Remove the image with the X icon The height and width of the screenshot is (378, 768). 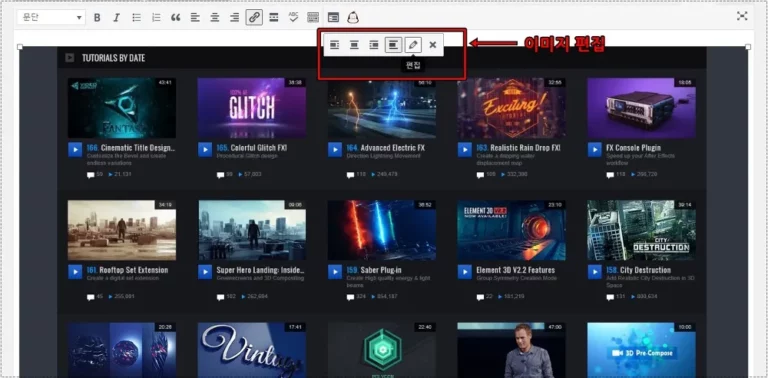(x=432, y=45)
